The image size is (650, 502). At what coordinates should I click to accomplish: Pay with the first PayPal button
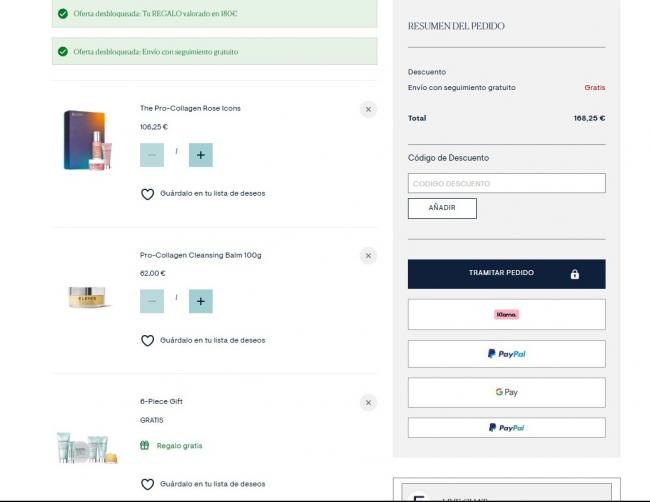[507, 354]
